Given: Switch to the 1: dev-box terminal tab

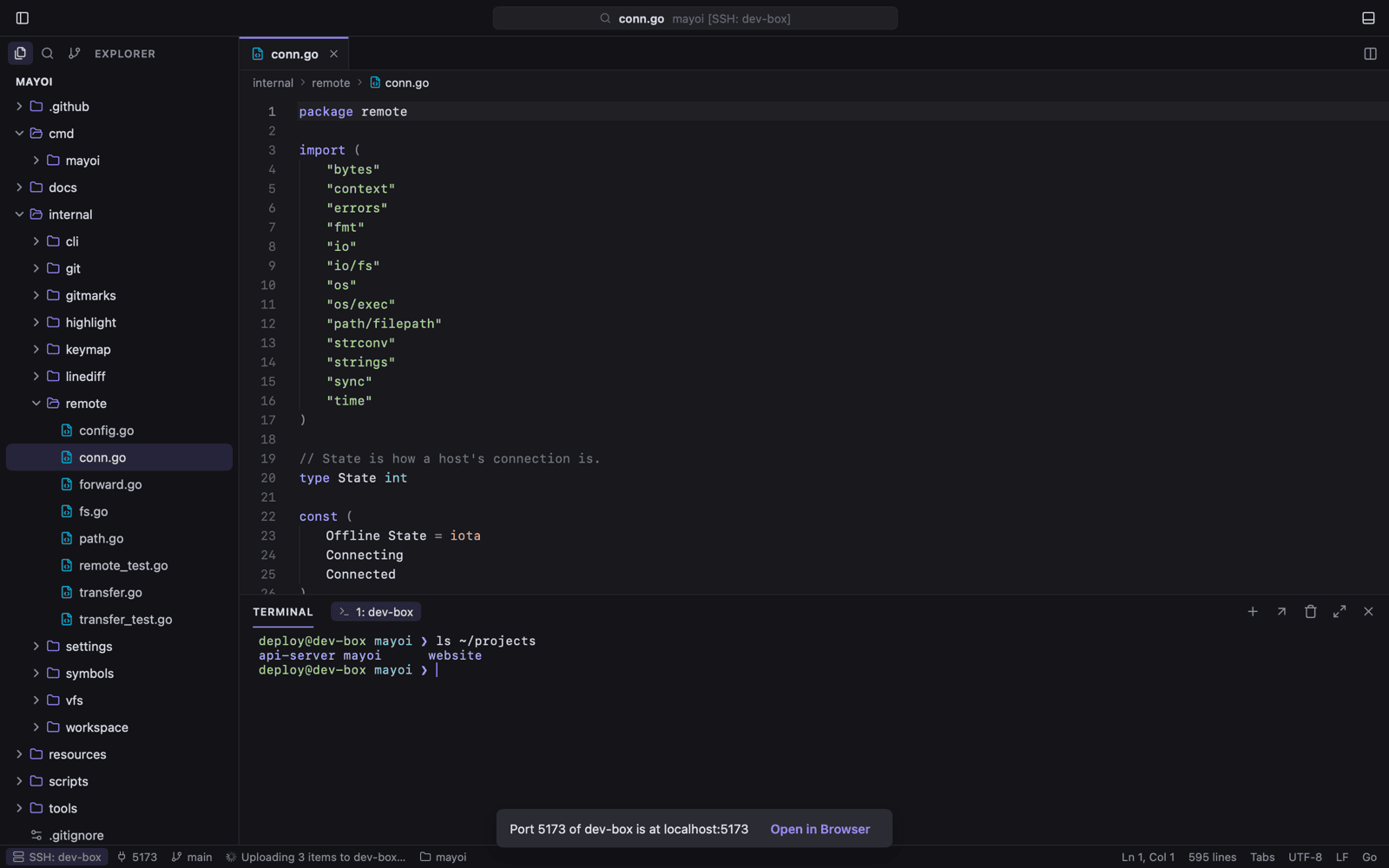Looking at the screenshot, I should click(376, 612).
